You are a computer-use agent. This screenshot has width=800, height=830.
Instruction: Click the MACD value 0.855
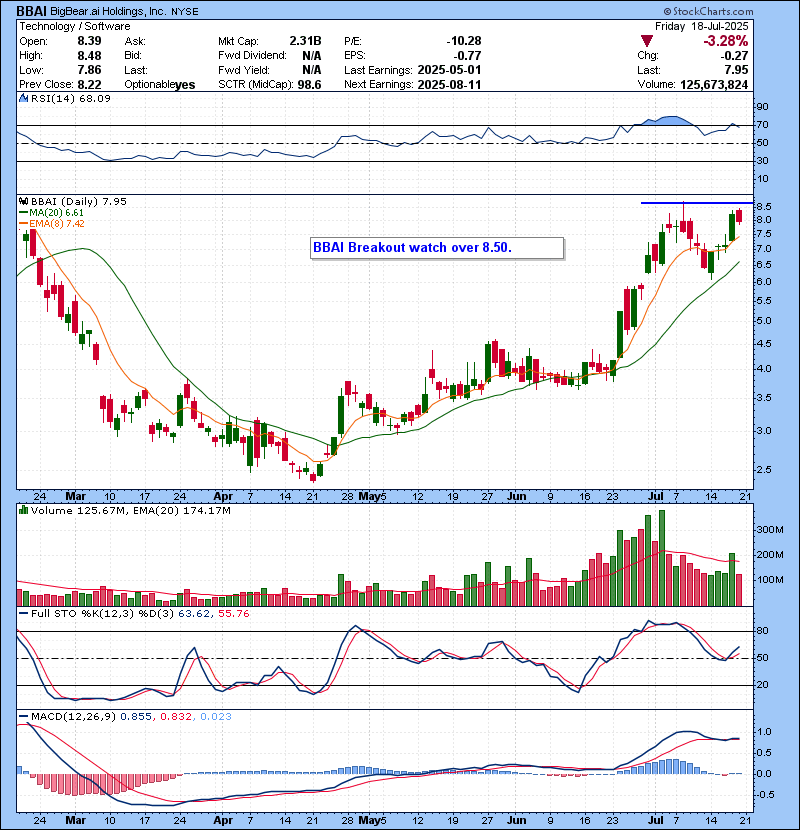(135, 716)
